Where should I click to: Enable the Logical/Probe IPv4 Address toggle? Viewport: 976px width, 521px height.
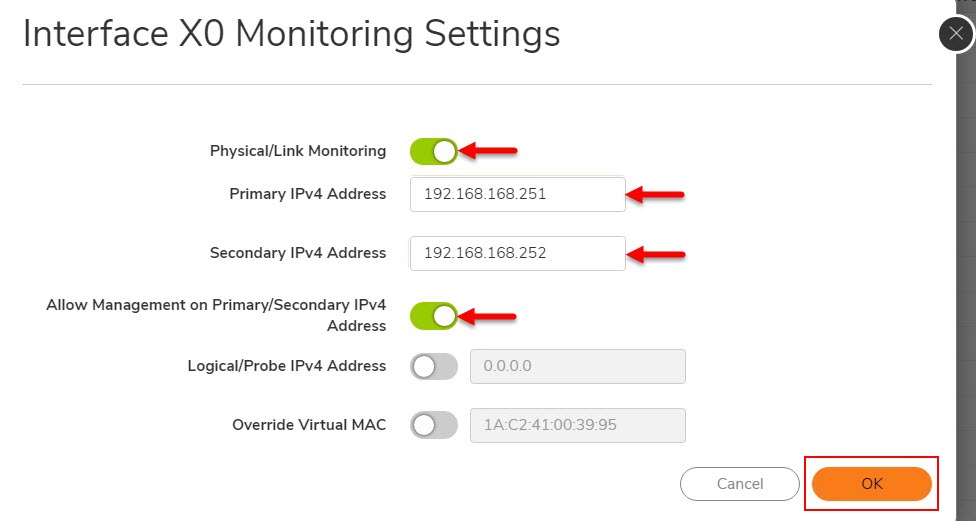click(x=434, y=366)
